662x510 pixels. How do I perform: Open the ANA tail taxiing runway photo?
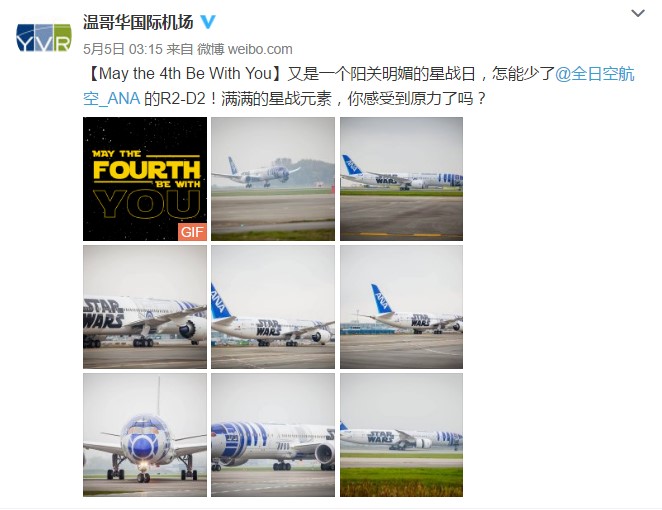tap(401, 179)
